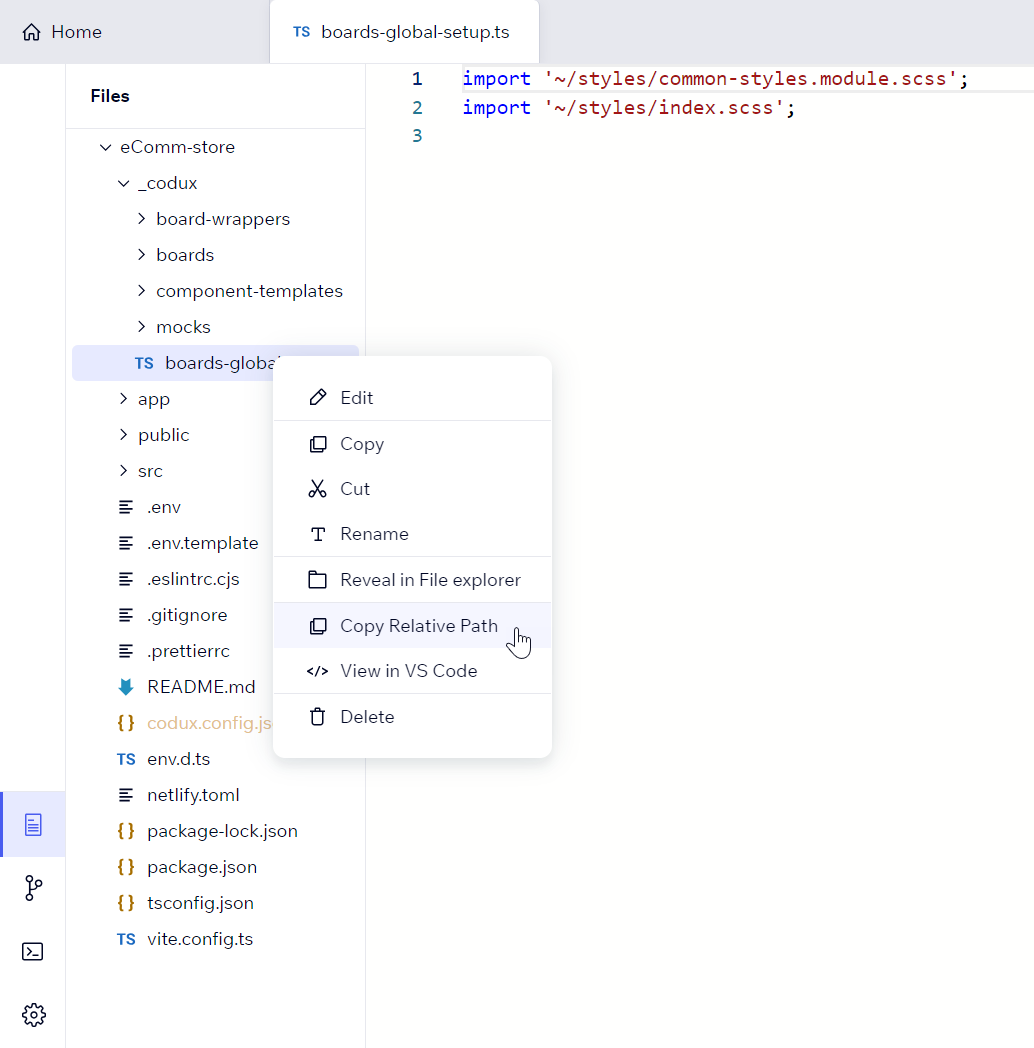Viewport: 1034px width, 1048px height.
Task: Click the common-styles.module.scss import string on line 1
Action: pos(751,79)
